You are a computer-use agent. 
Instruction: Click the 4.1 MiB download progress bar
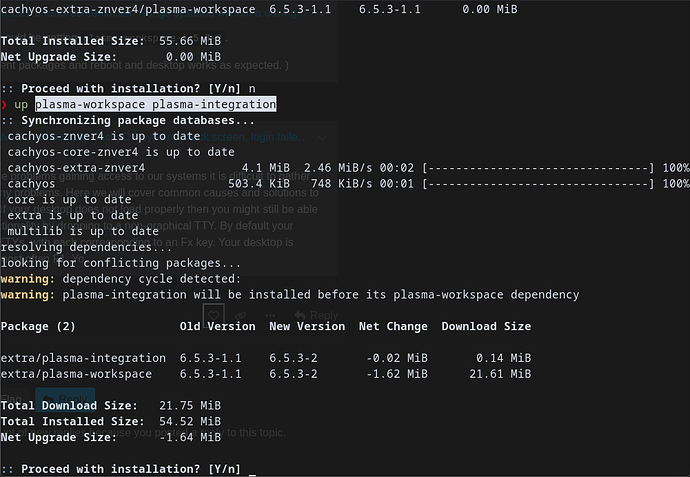tap(538, 168)
